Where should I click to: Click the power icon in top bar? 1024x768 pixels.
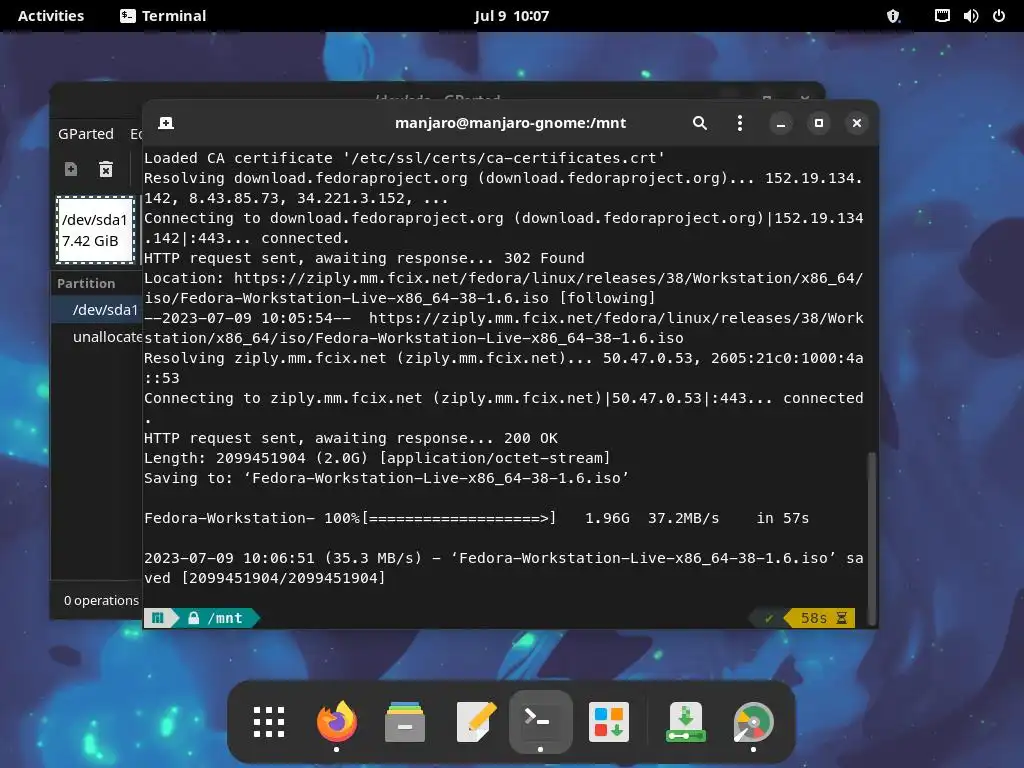click(x=999, y=16)
